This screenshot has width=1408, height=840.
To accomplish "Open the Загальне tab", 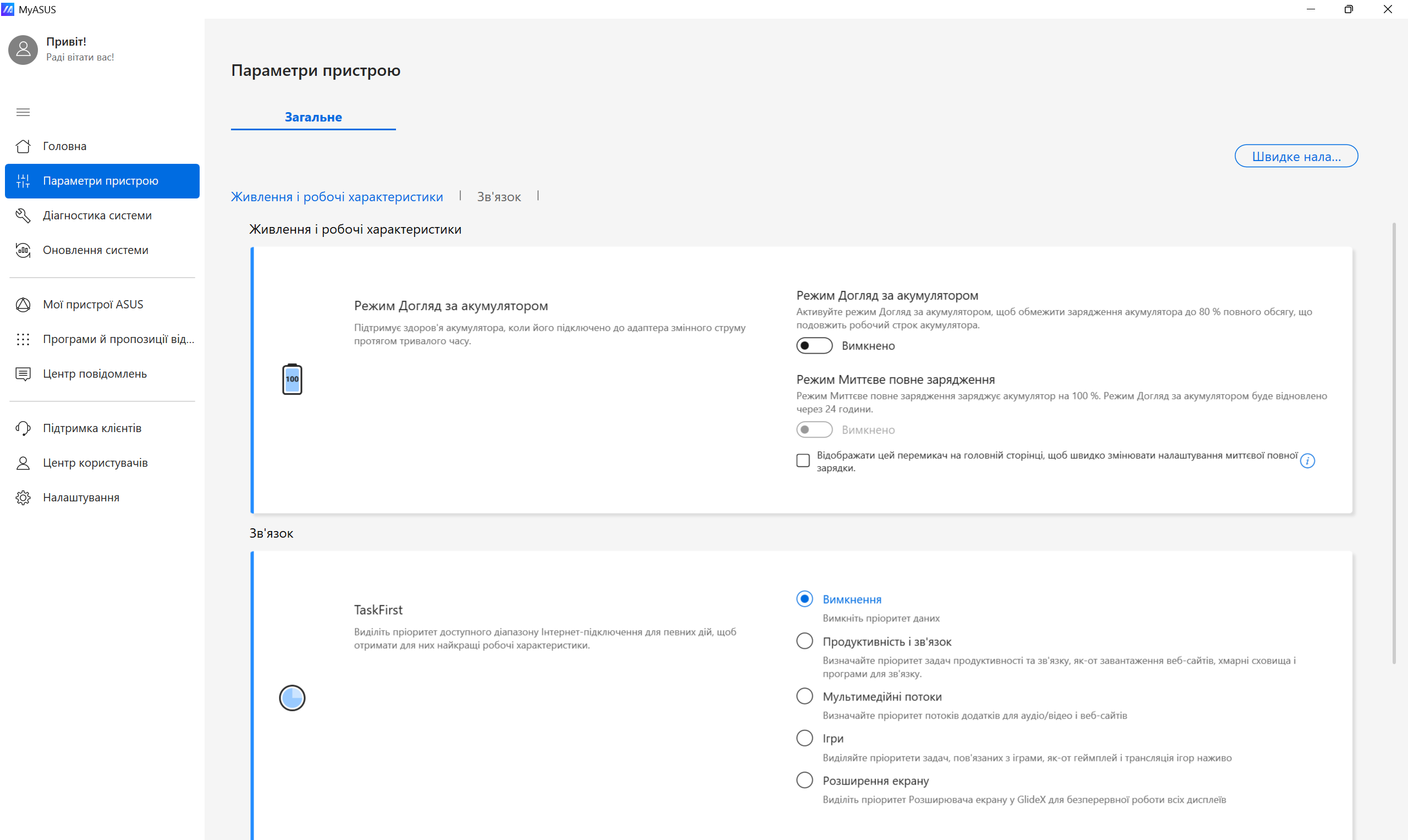I will [313, 117].
